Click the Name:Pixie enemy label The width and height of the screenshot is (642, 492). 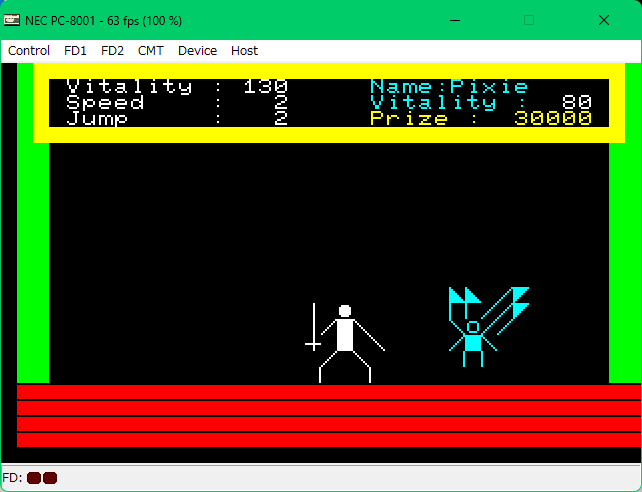pos(448,87)
